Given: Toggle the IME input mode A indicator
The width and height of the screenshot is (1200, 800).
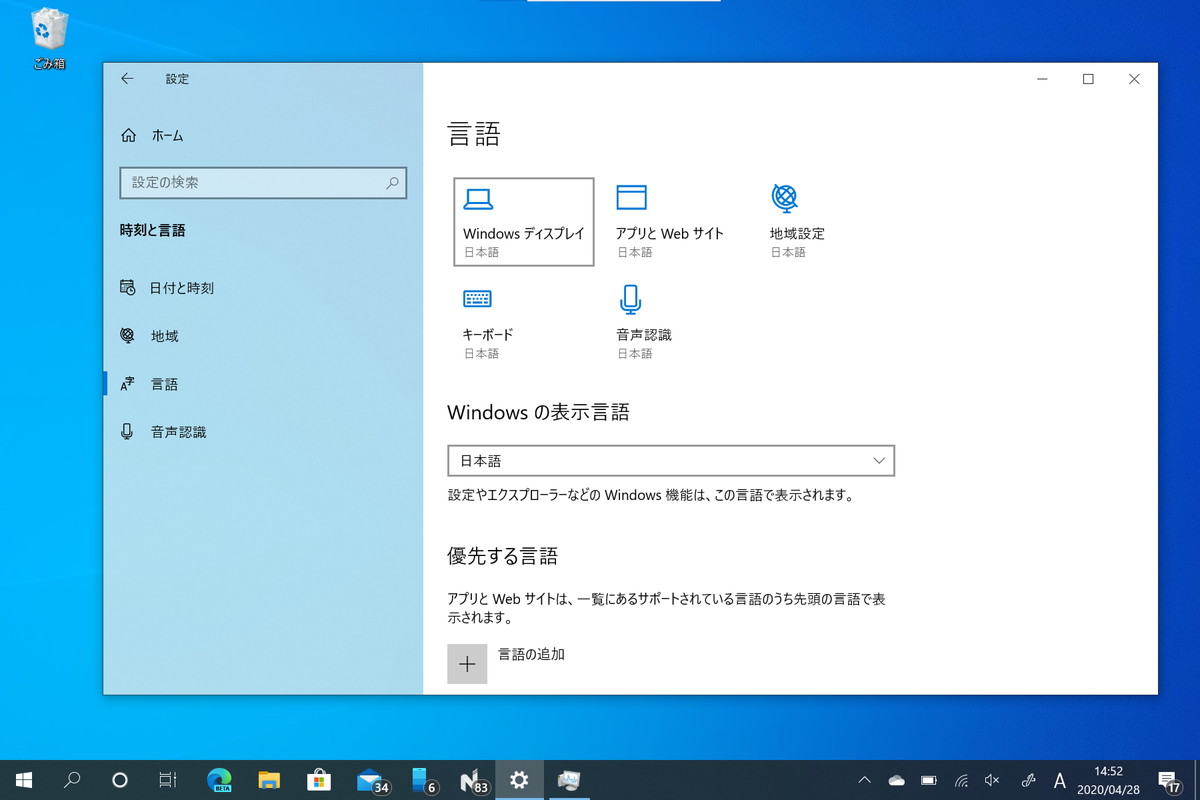Looking at the screenshot, I should pos(1060,780).
